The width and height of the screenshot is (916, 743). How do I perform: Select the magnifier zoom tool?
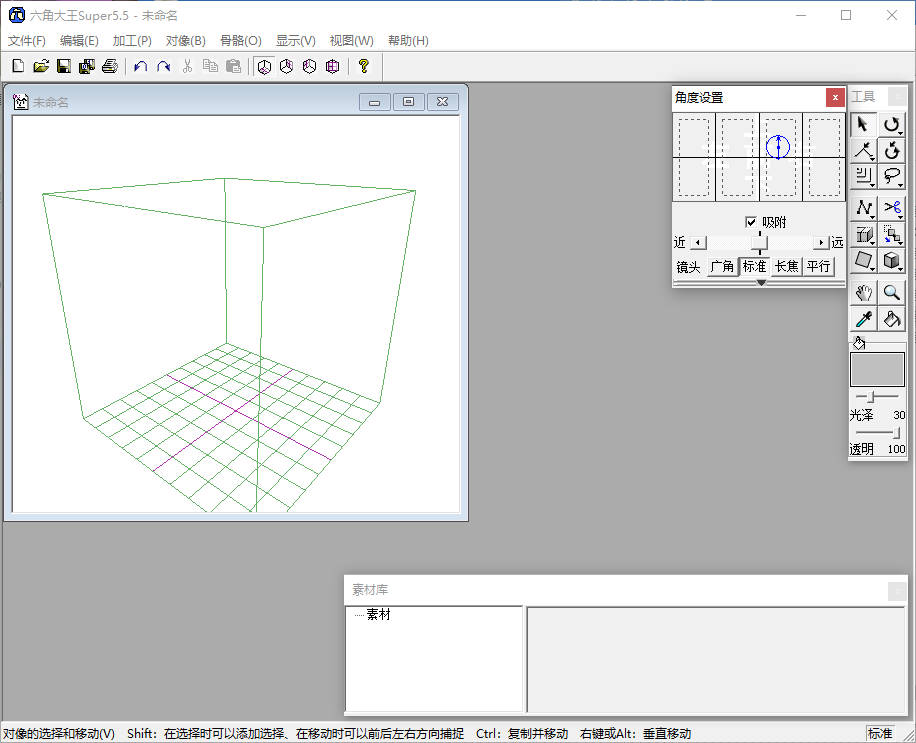click(892, 292)
